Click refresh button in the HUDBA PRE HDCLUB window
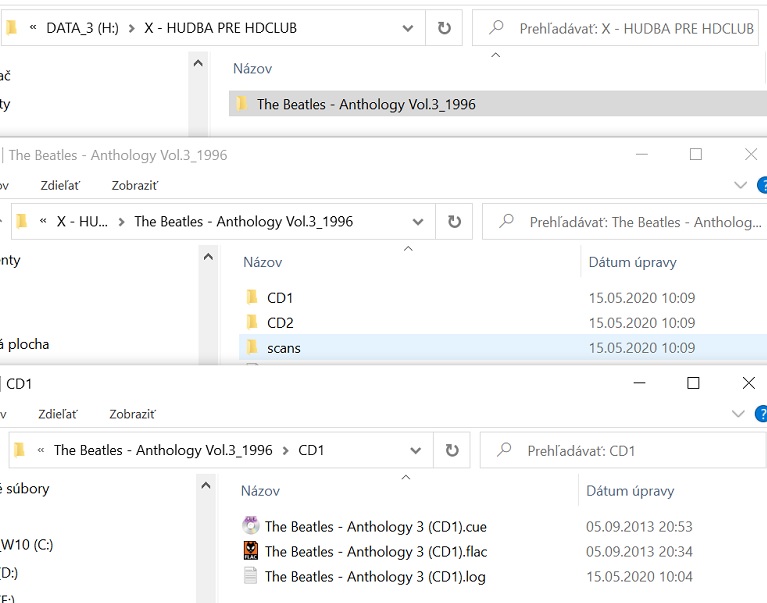The height and width of the screenshot is (603, 767). coord(444,28)
